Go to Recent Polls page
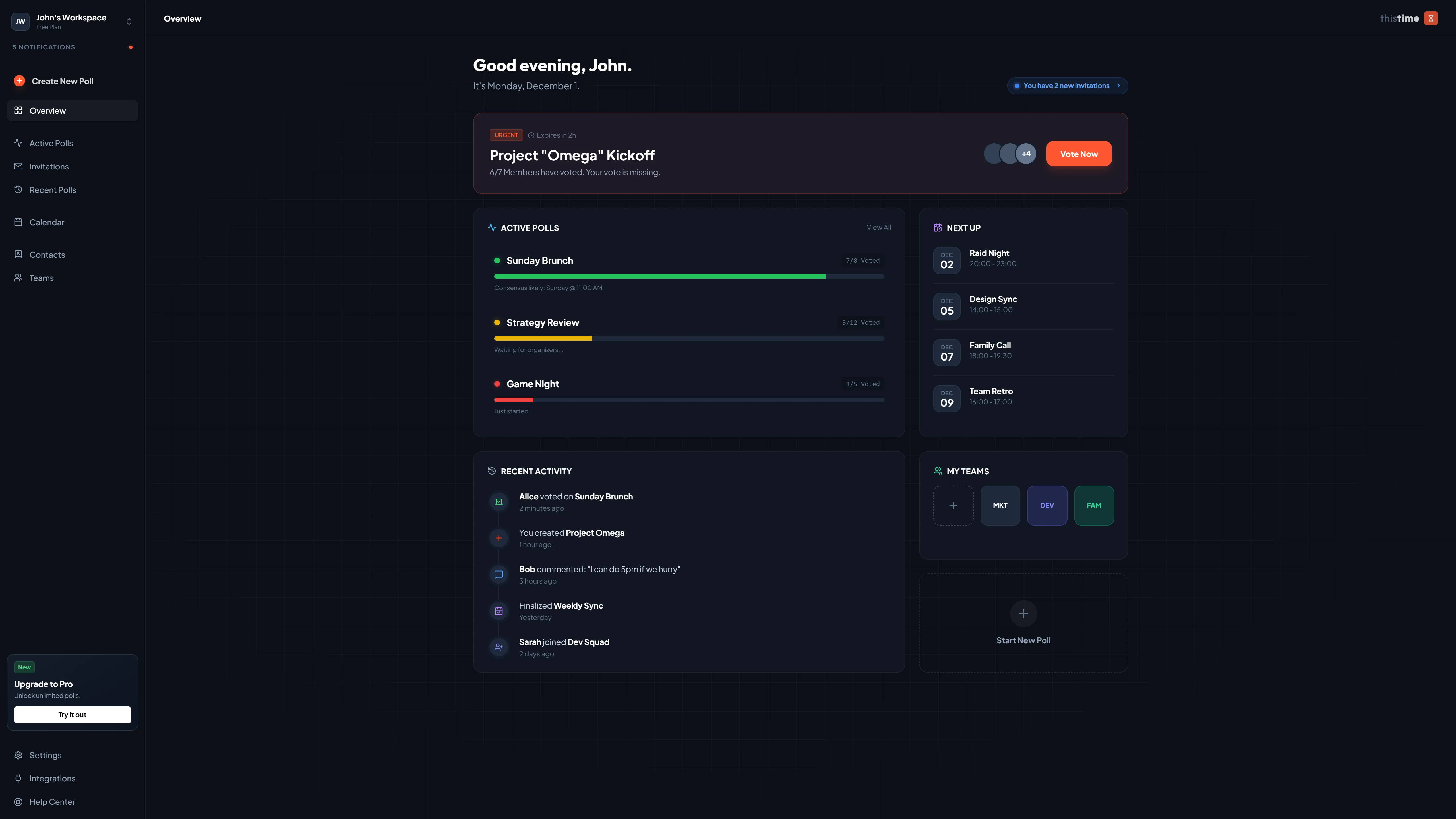Image resolution: width=1456 pixels, height=819 pixels. (72, 189)
